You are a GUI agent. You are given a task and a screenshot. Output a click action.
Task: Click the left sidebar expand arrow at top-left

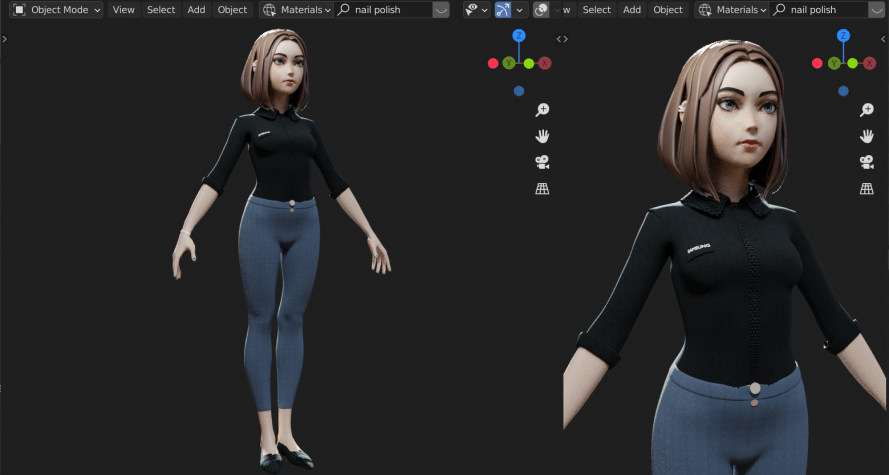pos(5,39)
